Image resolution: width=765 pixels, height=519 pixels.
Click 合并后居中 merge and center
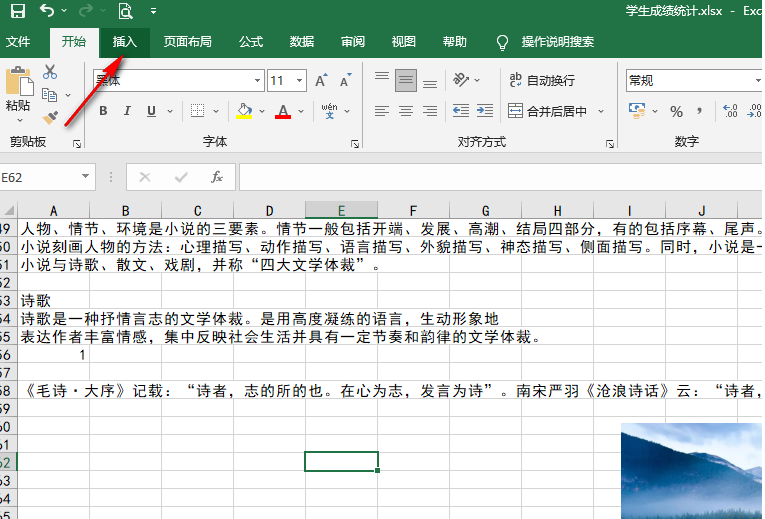547,111
